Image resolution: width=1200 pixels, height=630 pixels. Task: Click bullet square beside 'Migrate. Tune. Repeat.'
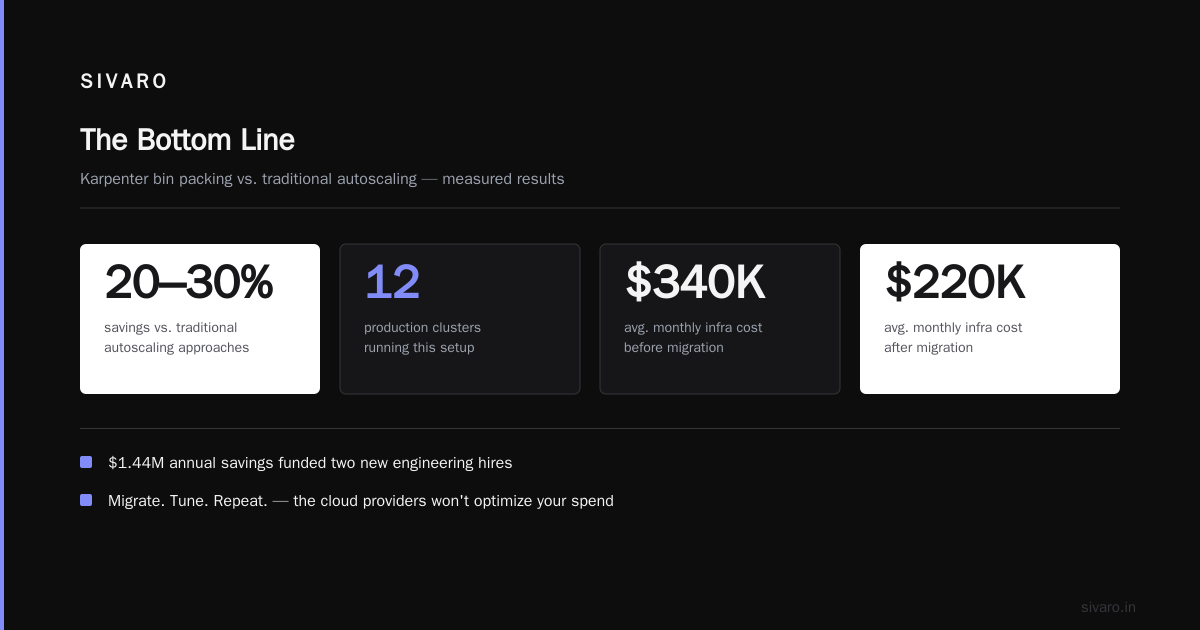(86, 500)
